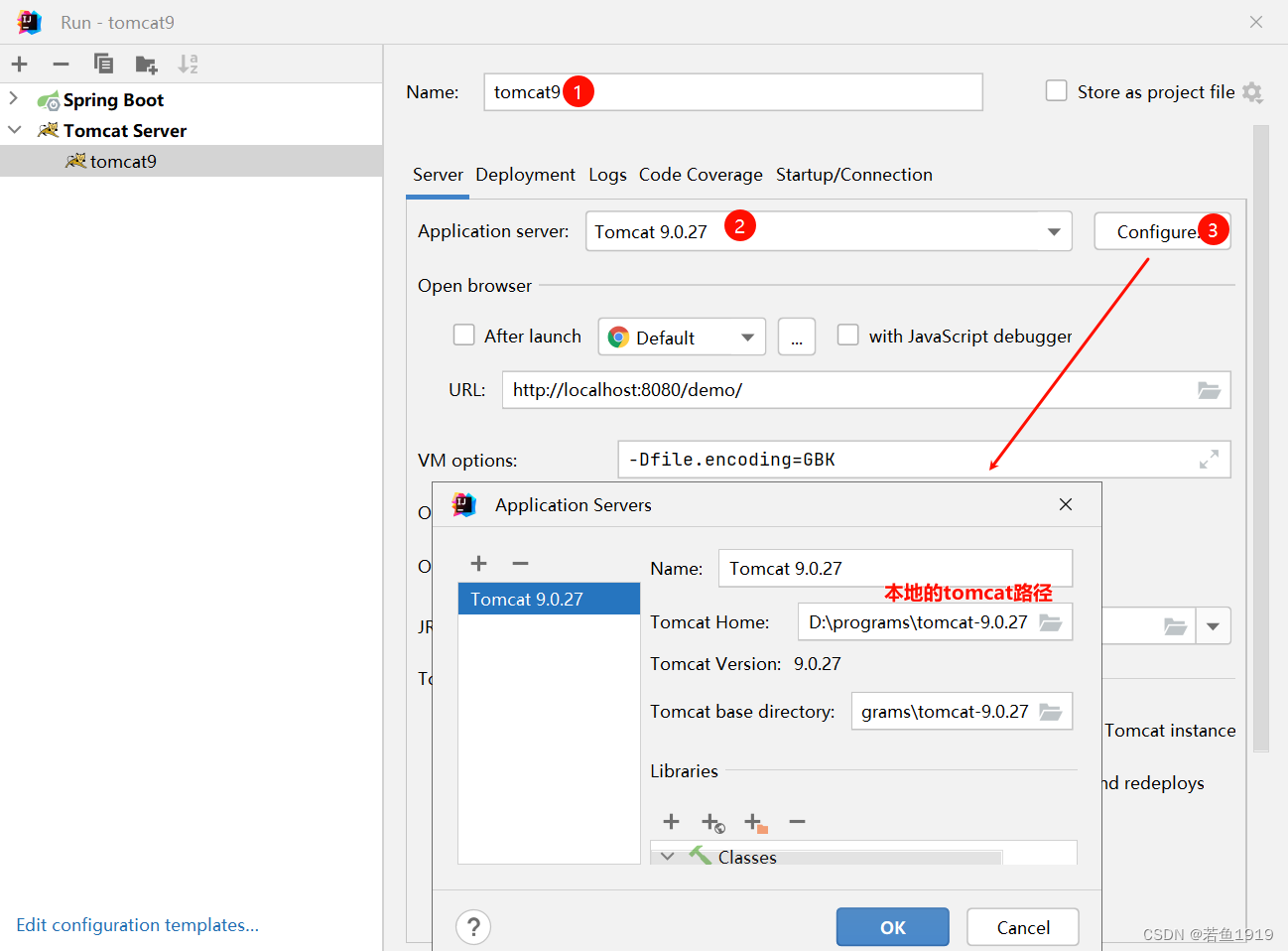Click the configuration Name field tomcat9

point(733,92)
